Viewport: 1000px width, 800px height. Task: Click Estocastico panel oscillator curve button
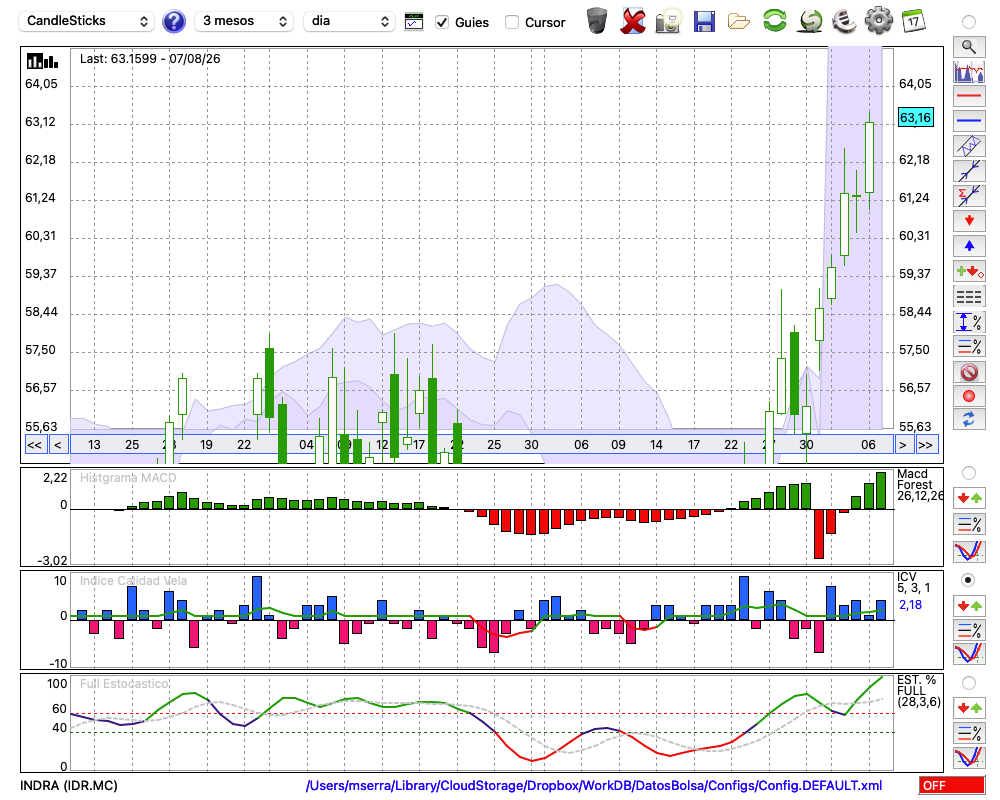pyautogui.click(x=969, y=758)
